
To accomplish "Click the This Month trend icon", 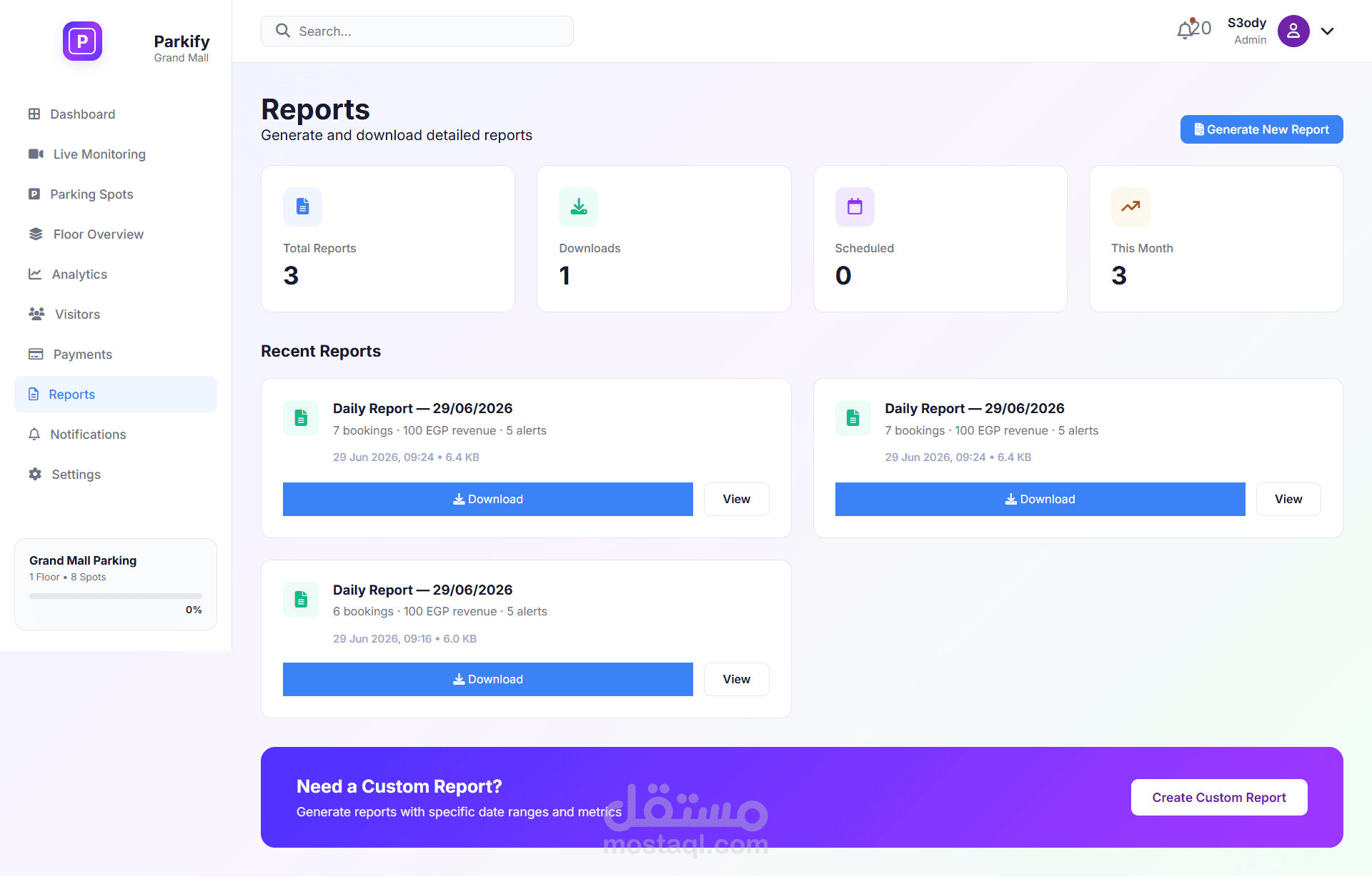I will tap(1130, 207).
